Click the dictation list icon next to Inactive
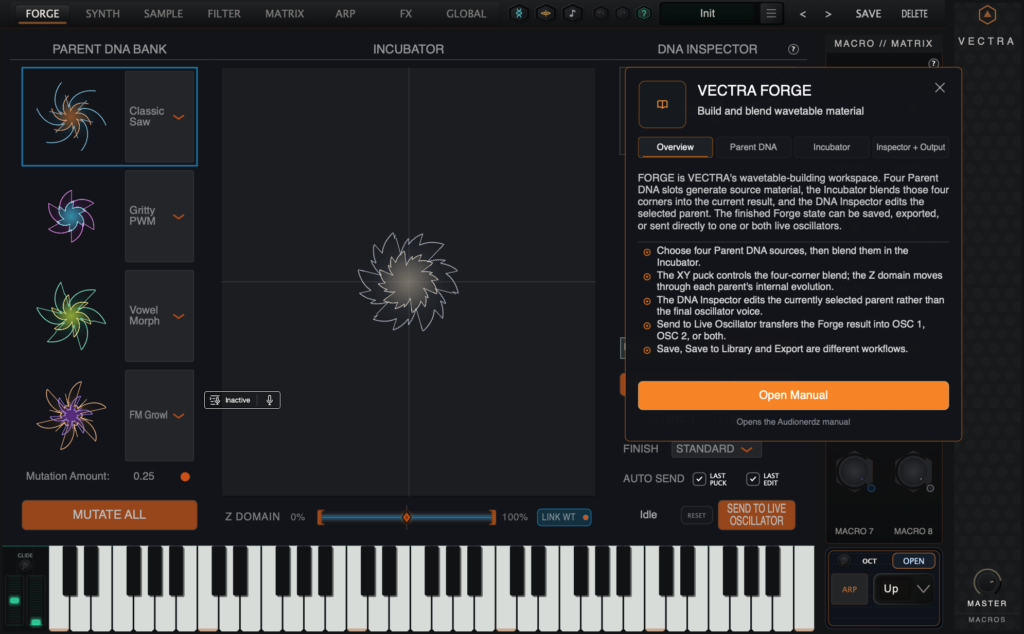 (x=215, y=400)
